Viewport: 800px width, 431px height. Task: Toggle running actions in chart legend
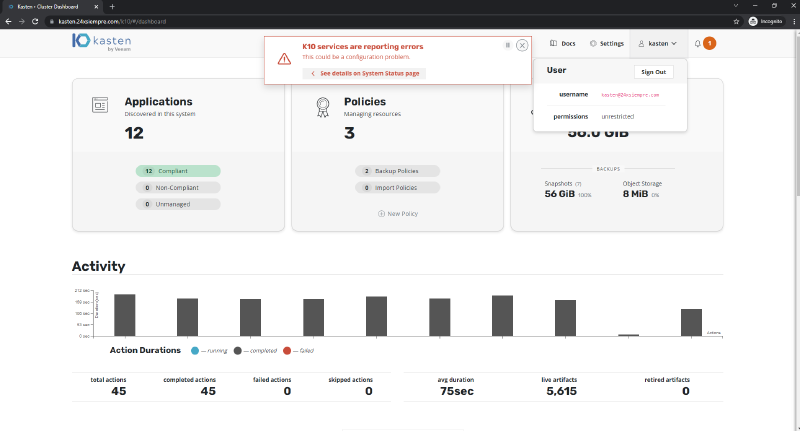tap(209, 350)
